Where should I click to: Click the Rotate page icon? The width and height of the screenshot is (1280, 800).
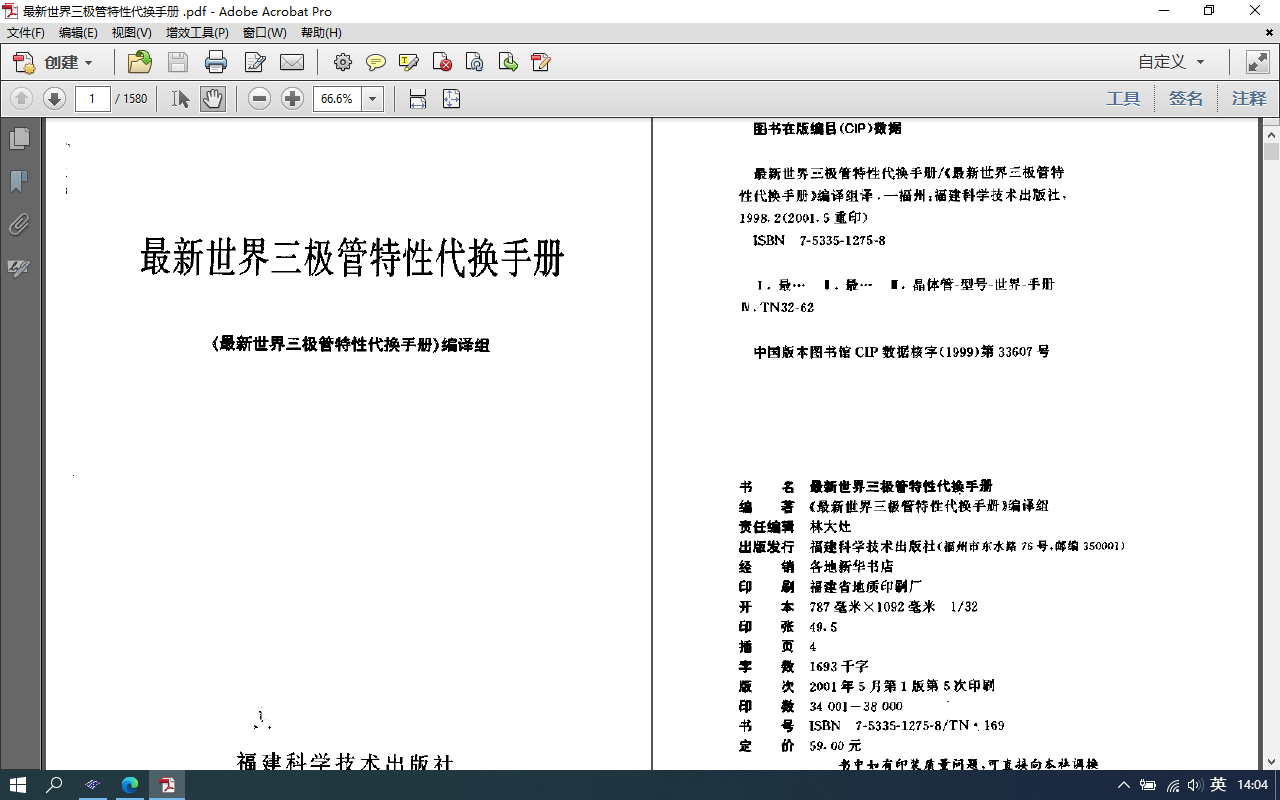tap(475, 62)
